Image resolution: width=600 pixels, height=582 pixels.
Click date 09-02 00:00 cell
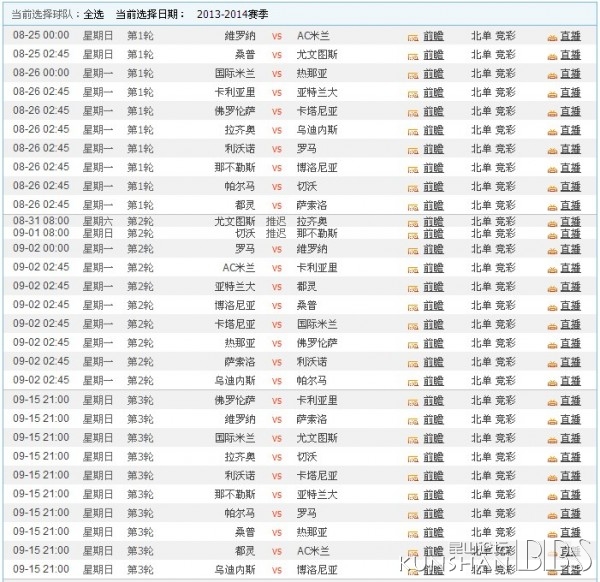[41, 249]
